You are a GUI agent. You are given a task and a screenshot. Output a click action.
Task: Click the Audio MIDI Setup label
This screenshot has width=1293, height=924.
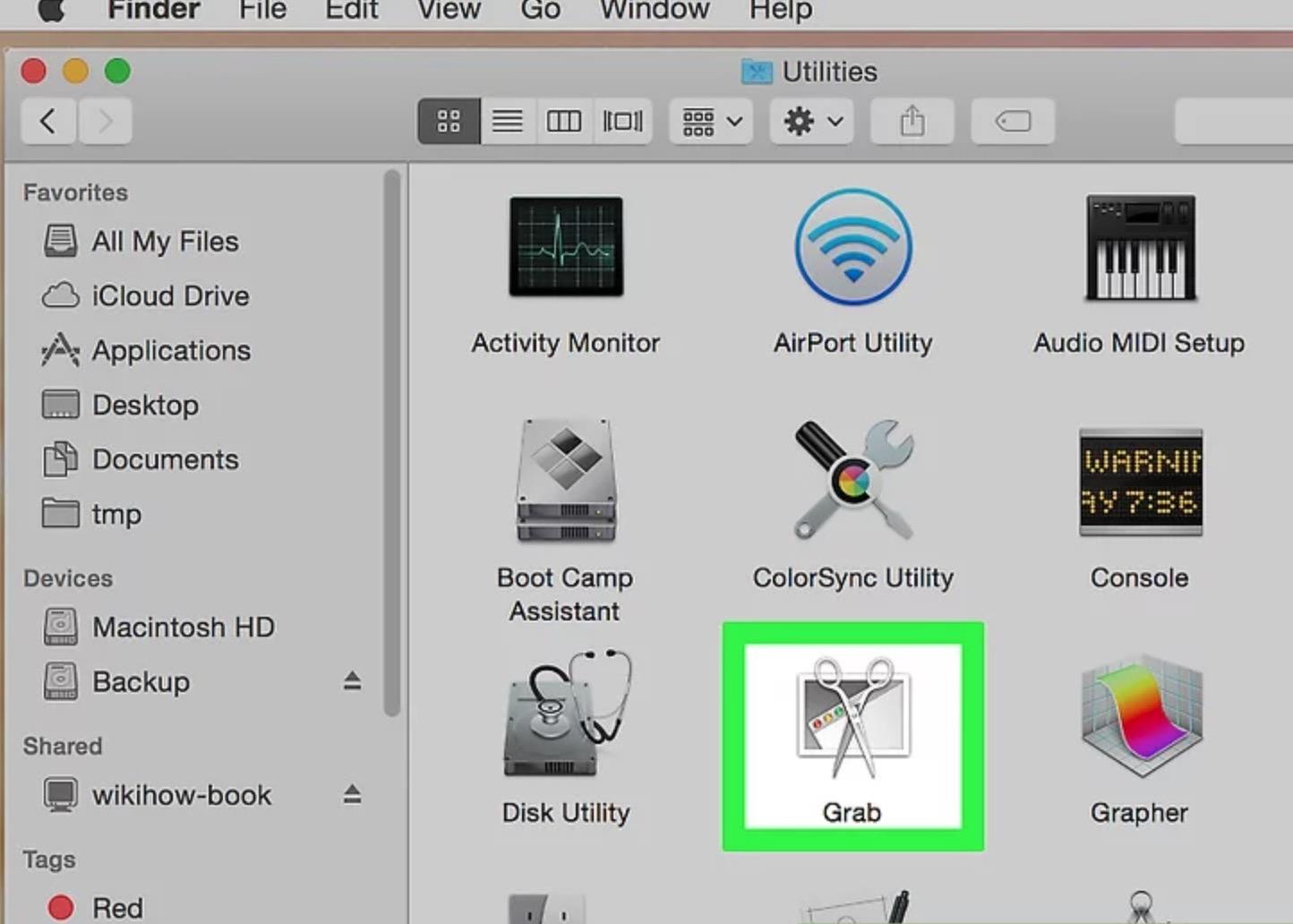1139,343
